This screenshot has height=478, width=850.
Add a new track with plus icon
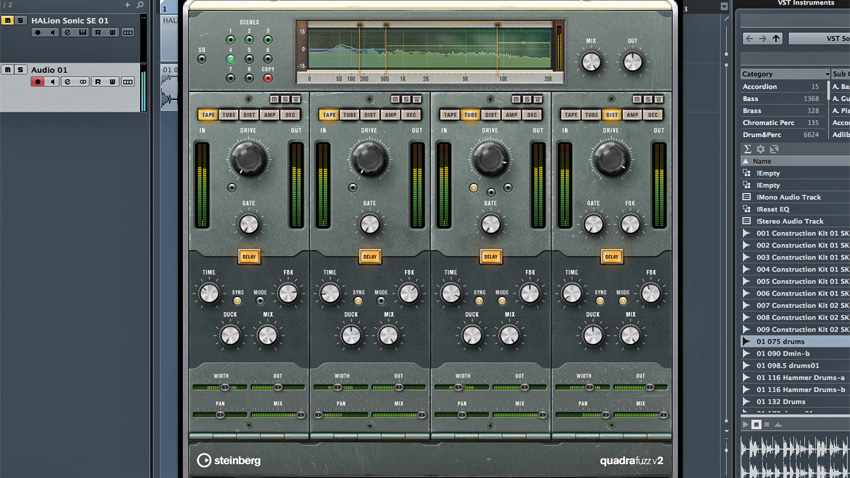pyautogui.click(x=127, y=5)
